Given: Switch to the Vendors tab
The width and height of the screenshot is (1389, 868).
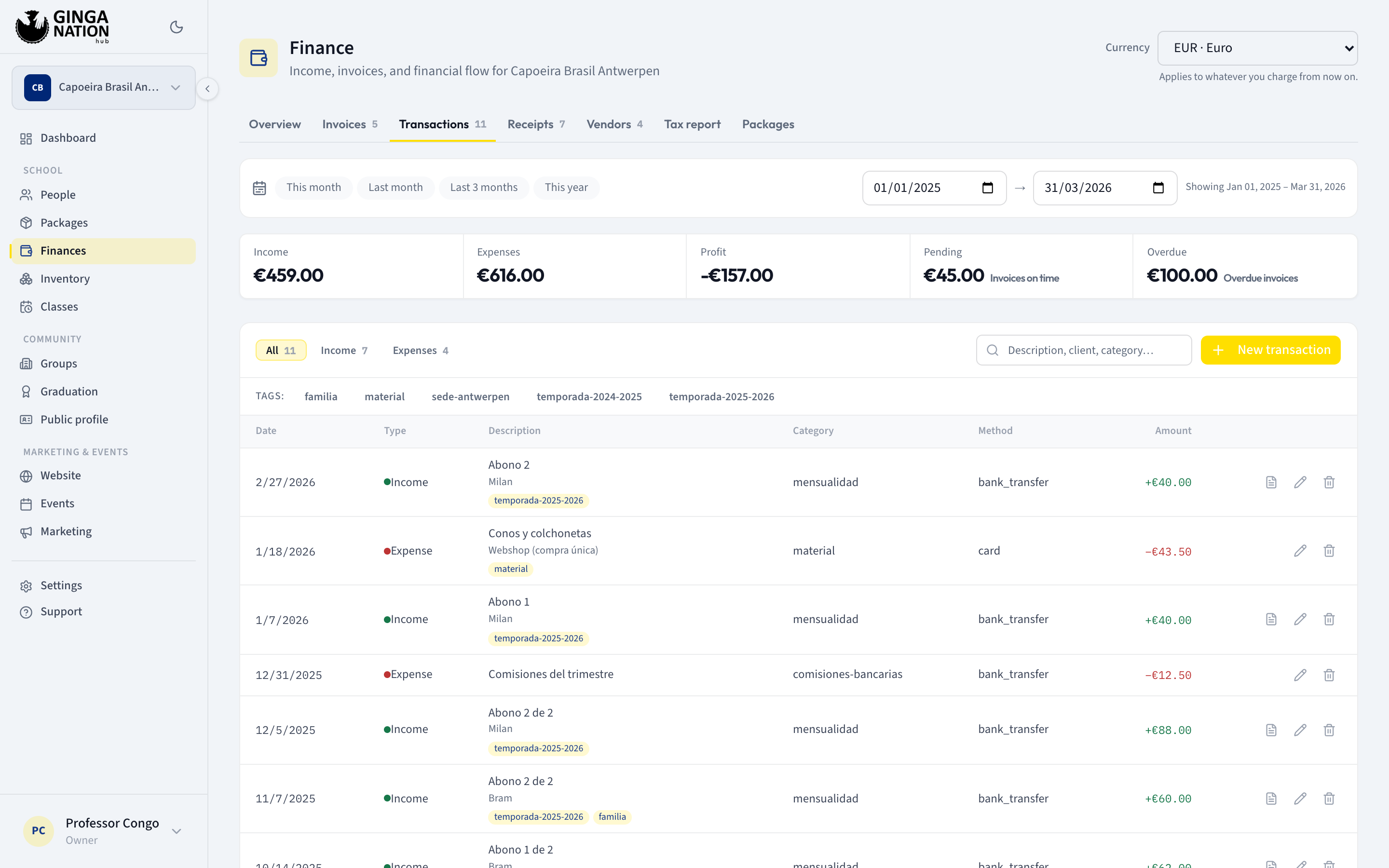Looking at the screenshot, I should [614, 124].
